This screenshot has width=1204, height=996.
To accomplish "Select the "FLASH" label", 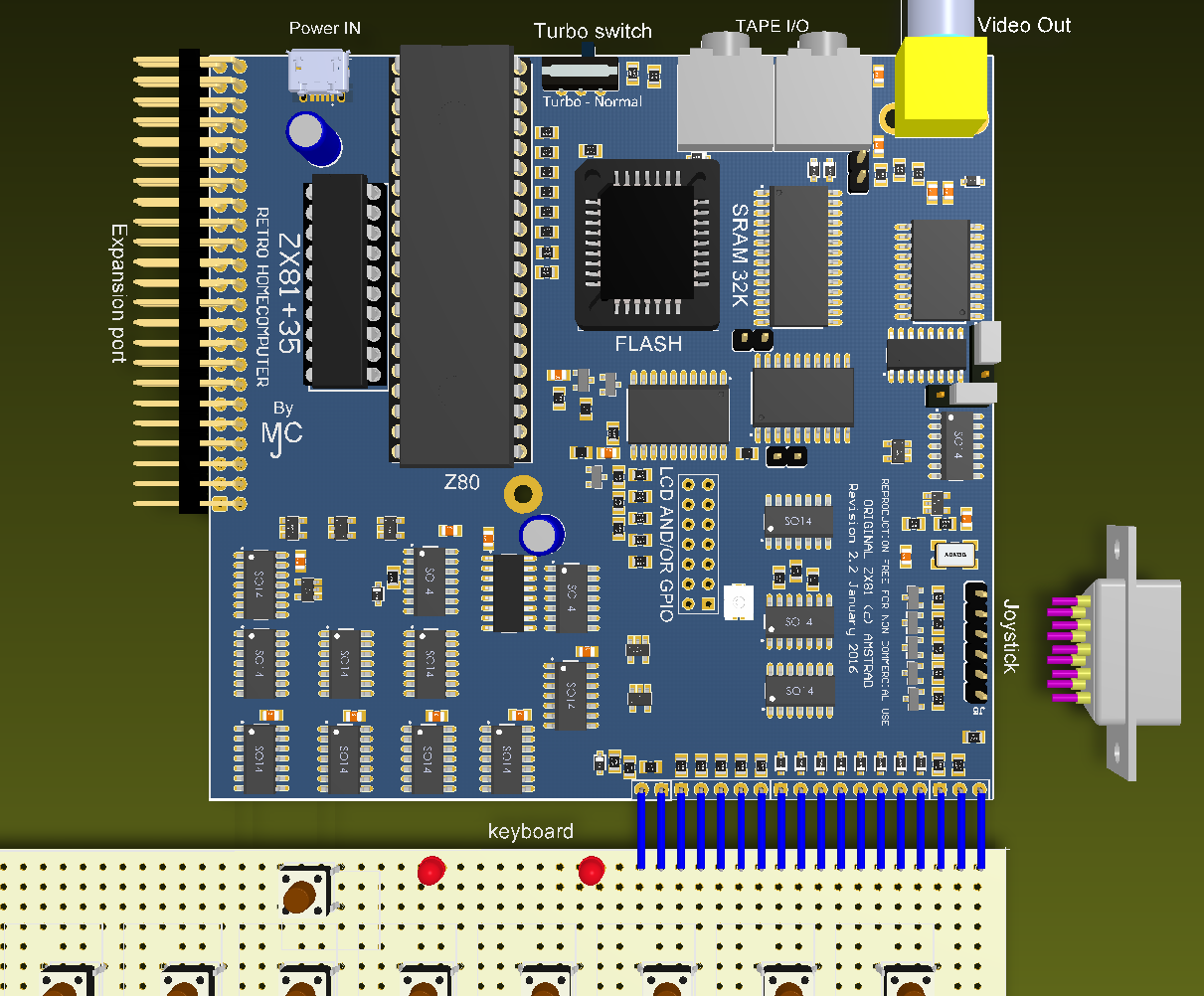I will click(648, 344).
